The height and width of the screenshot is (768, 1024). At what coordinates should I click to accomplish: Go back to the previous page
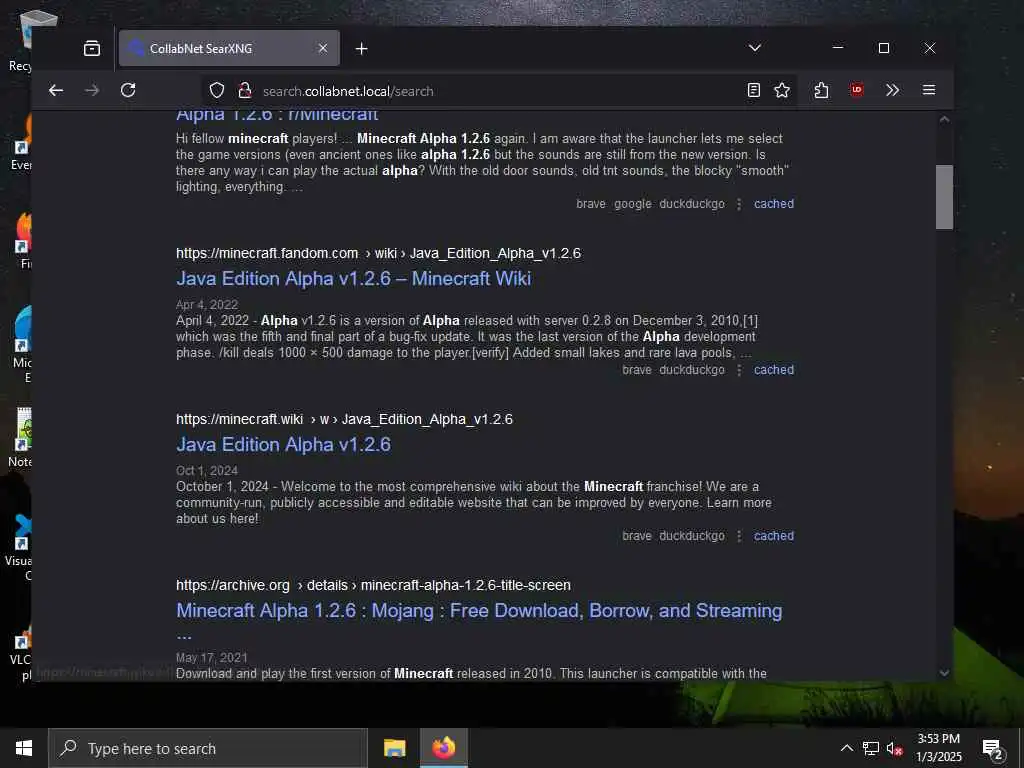click(x=56, y=91)
